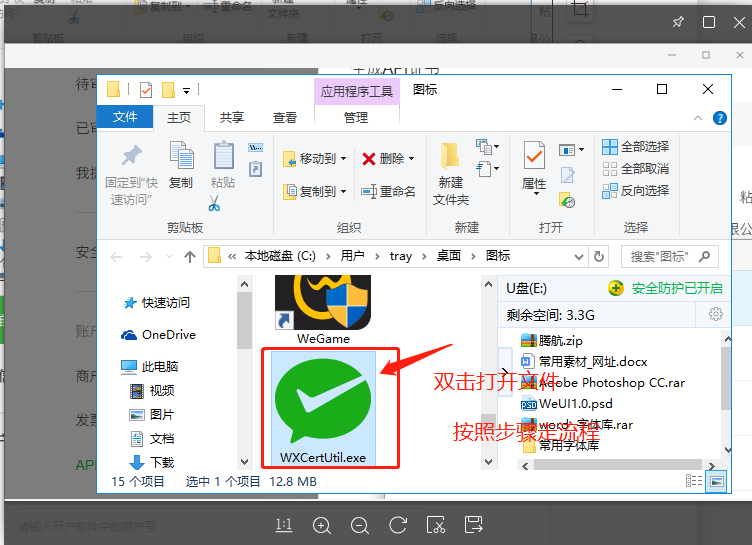Switch to the Home (主页) tab
Viewport: 752px width, 545px height.
click(x=179, y=118)
